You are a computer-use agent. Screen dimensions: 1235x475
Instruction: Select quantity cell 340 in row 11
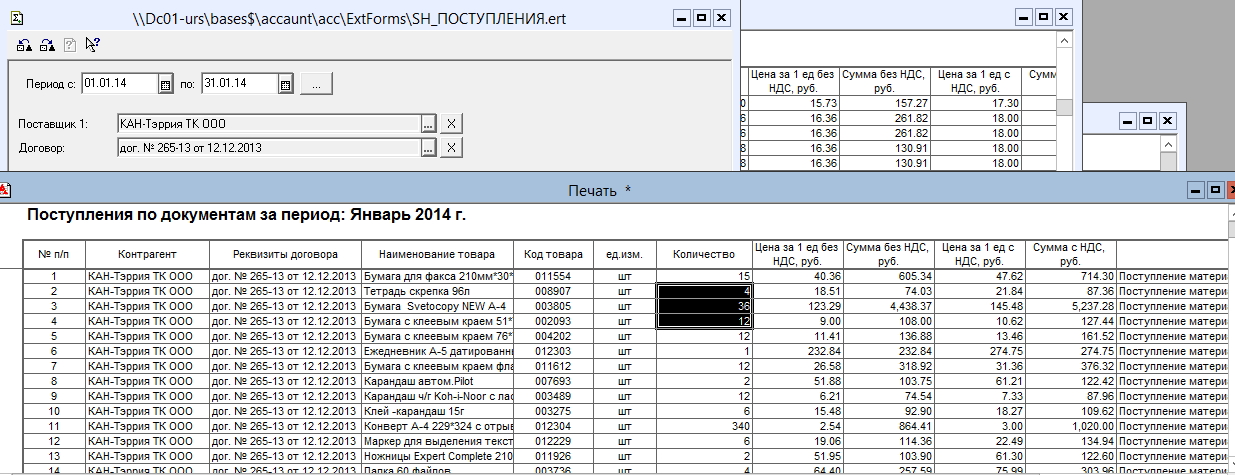[703, 425]
